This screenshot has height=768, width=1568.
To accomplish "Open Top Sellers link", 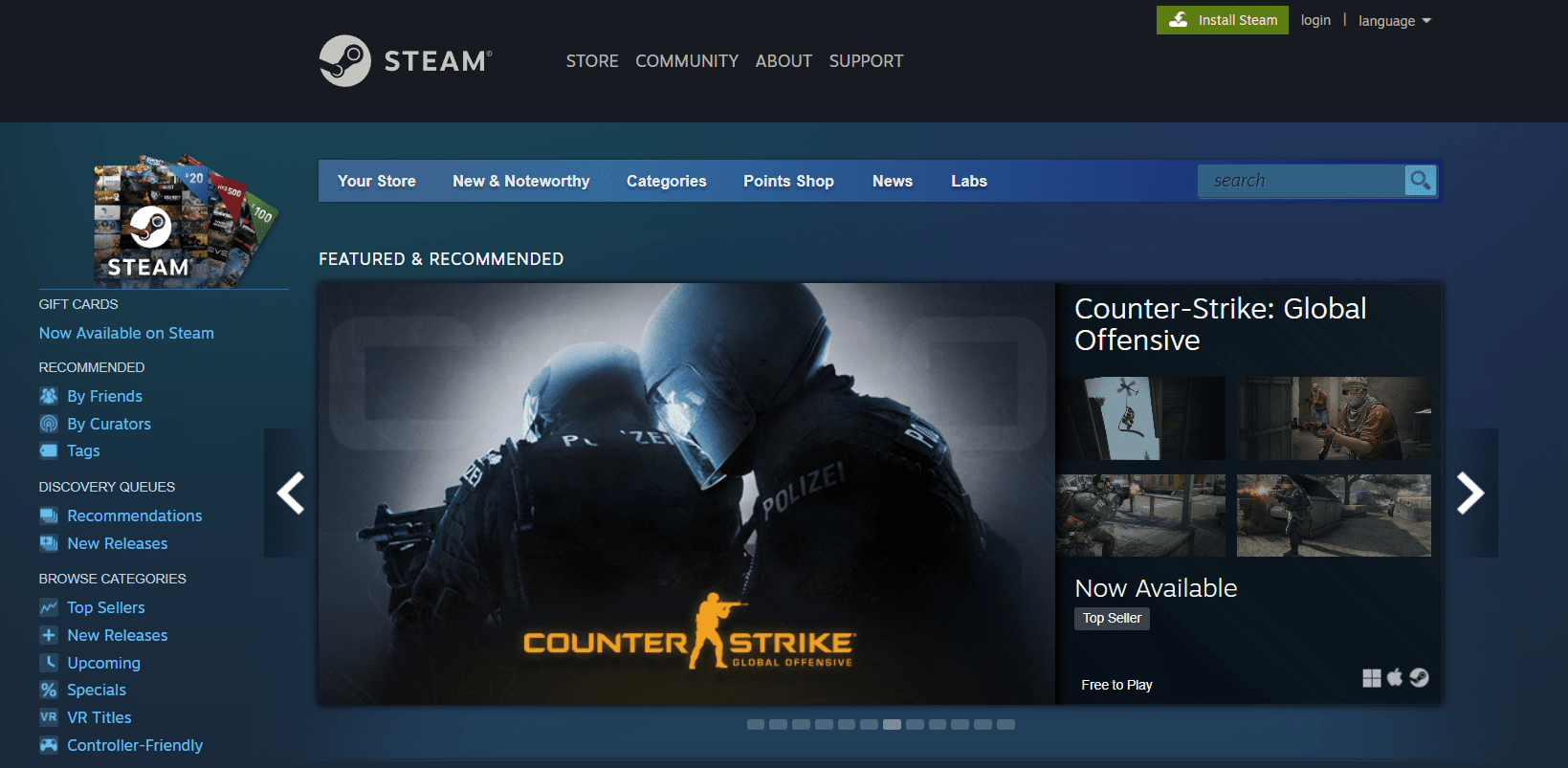I will pyautogui.click(x=106, y=607).
